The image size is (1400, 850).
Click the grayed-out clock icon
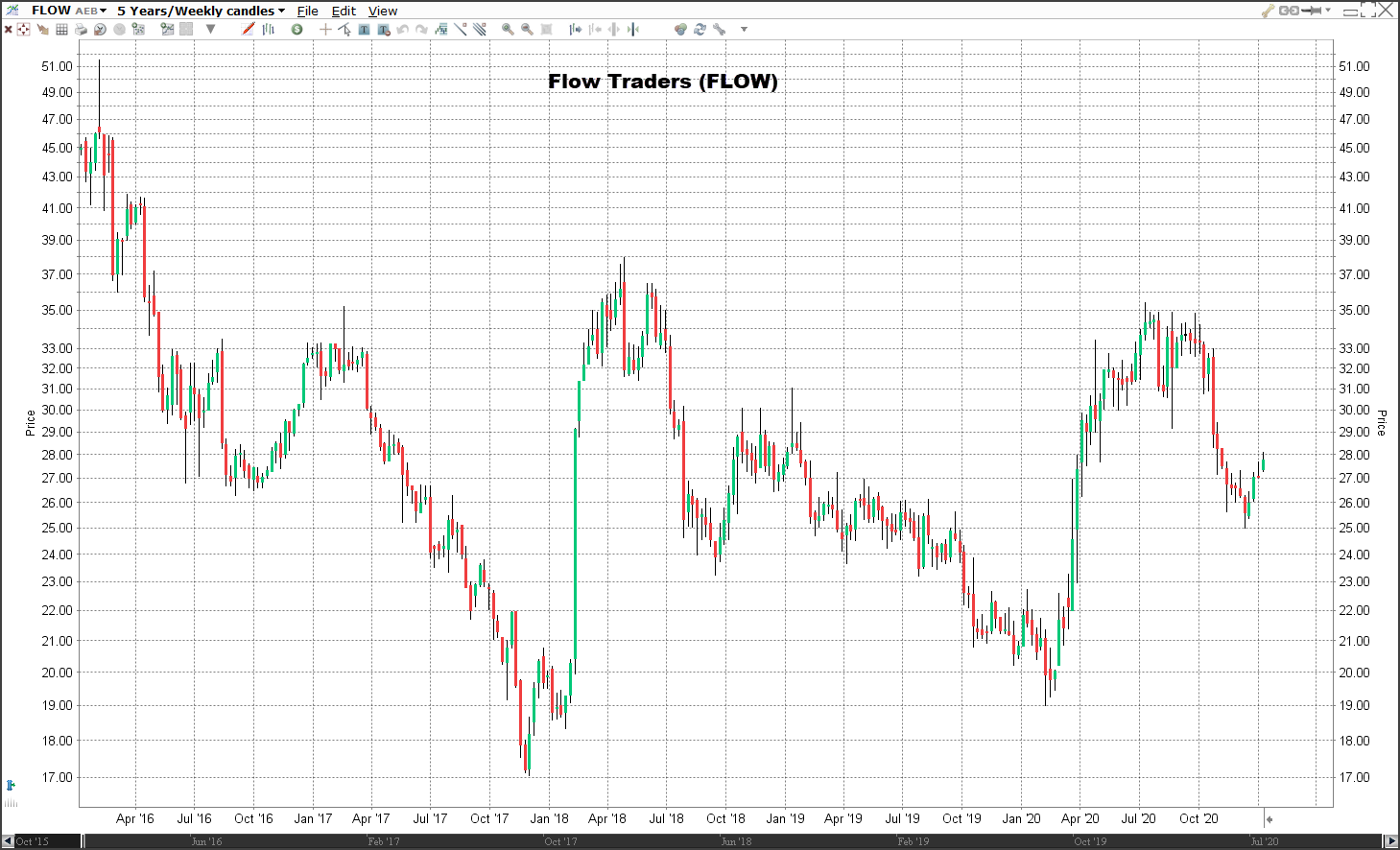119,29
